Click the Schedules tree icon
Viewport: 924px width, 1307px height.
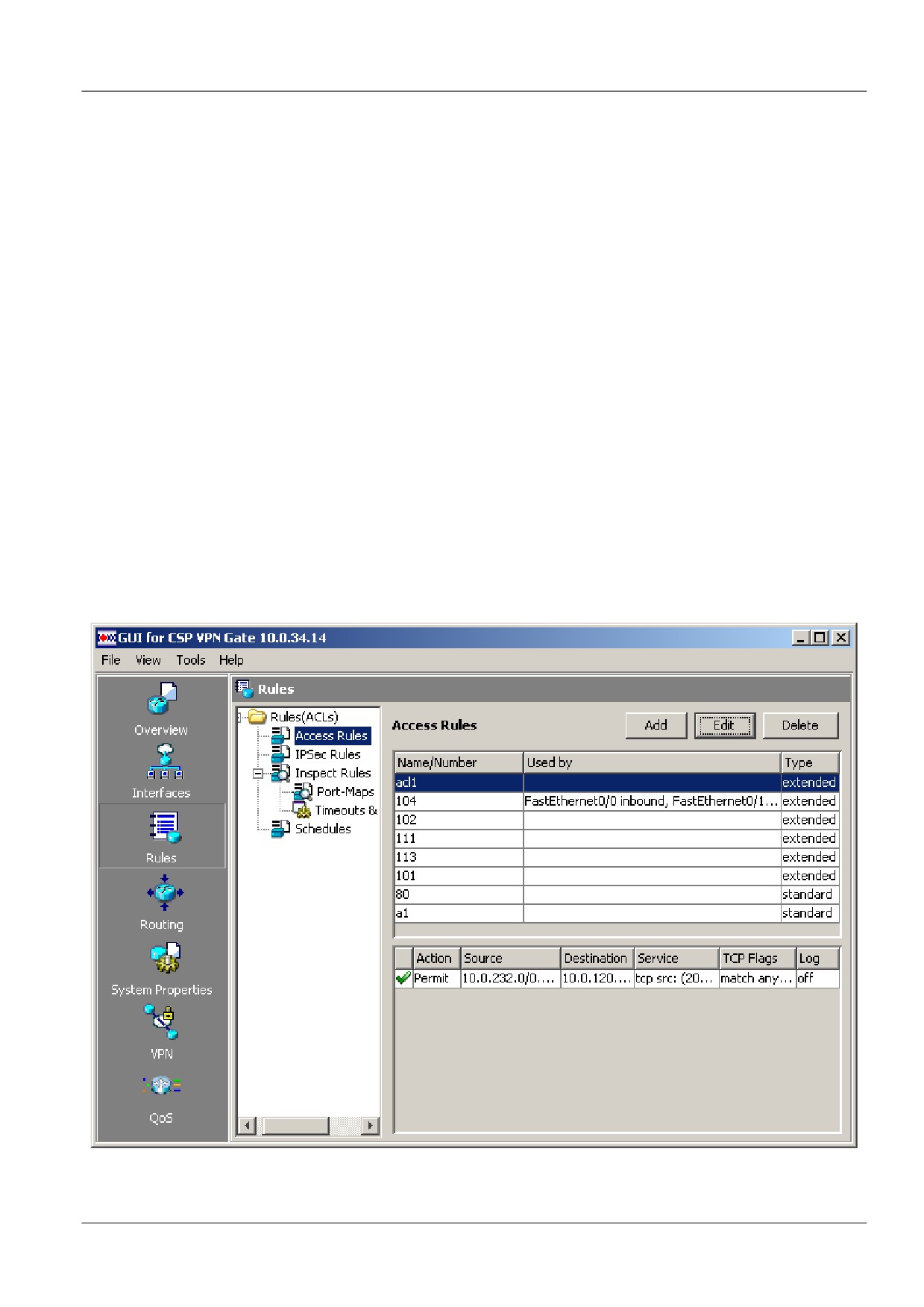[281, 829]
